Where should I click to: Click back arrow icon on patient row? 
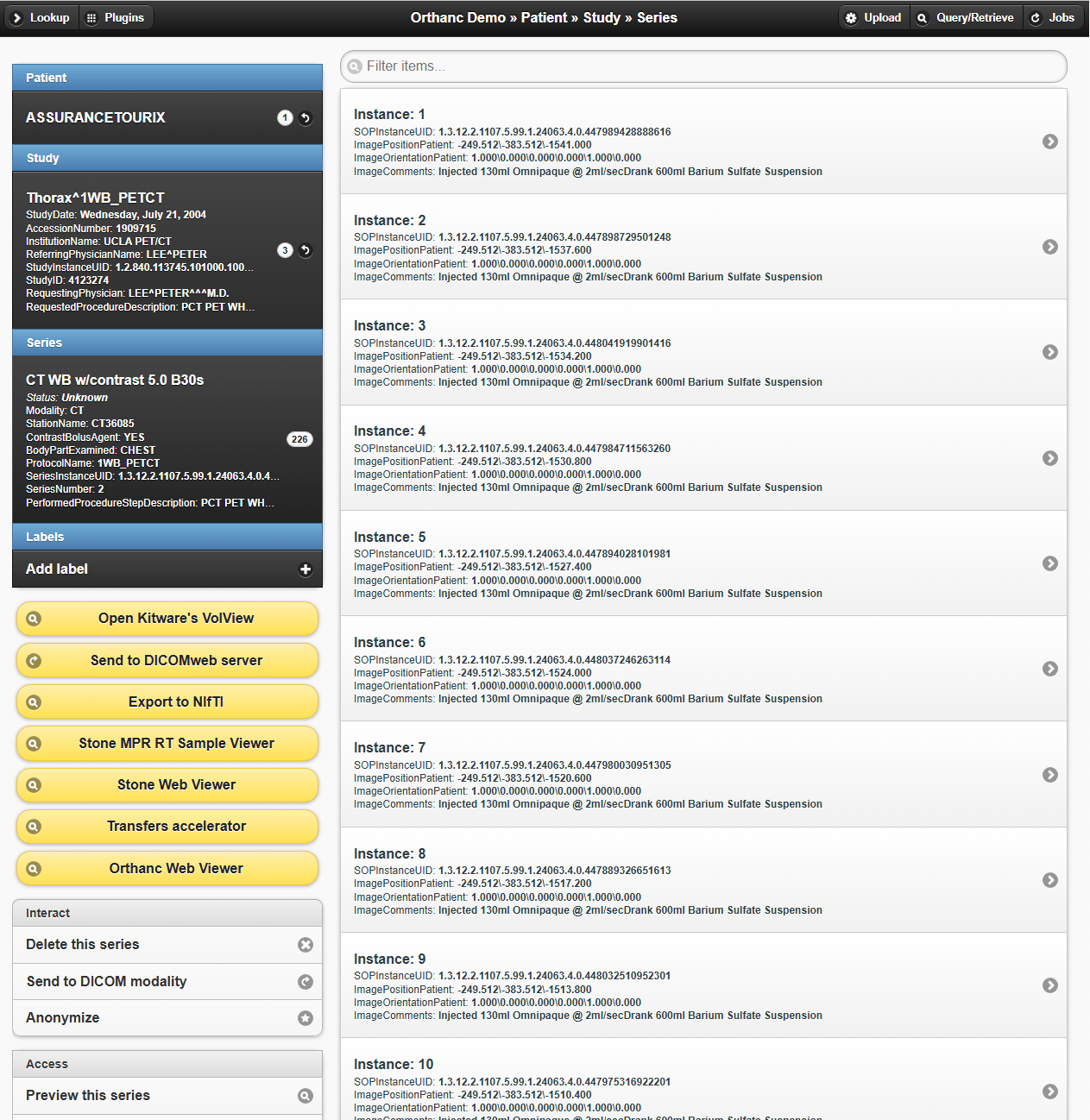pos(306,118)
